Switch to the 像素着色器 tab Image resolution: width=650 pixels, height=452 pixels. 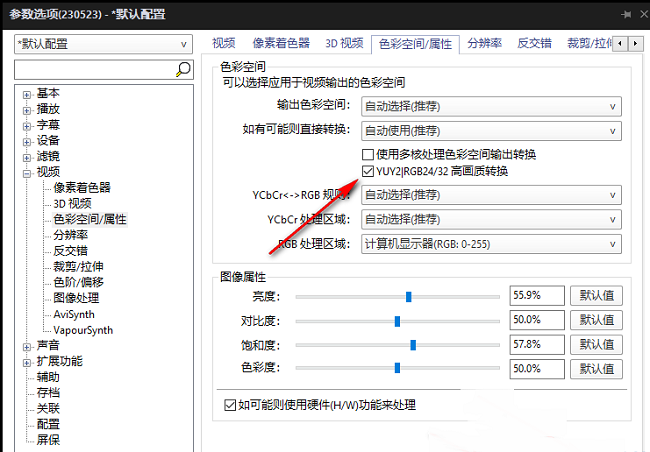tap(281, 43)
